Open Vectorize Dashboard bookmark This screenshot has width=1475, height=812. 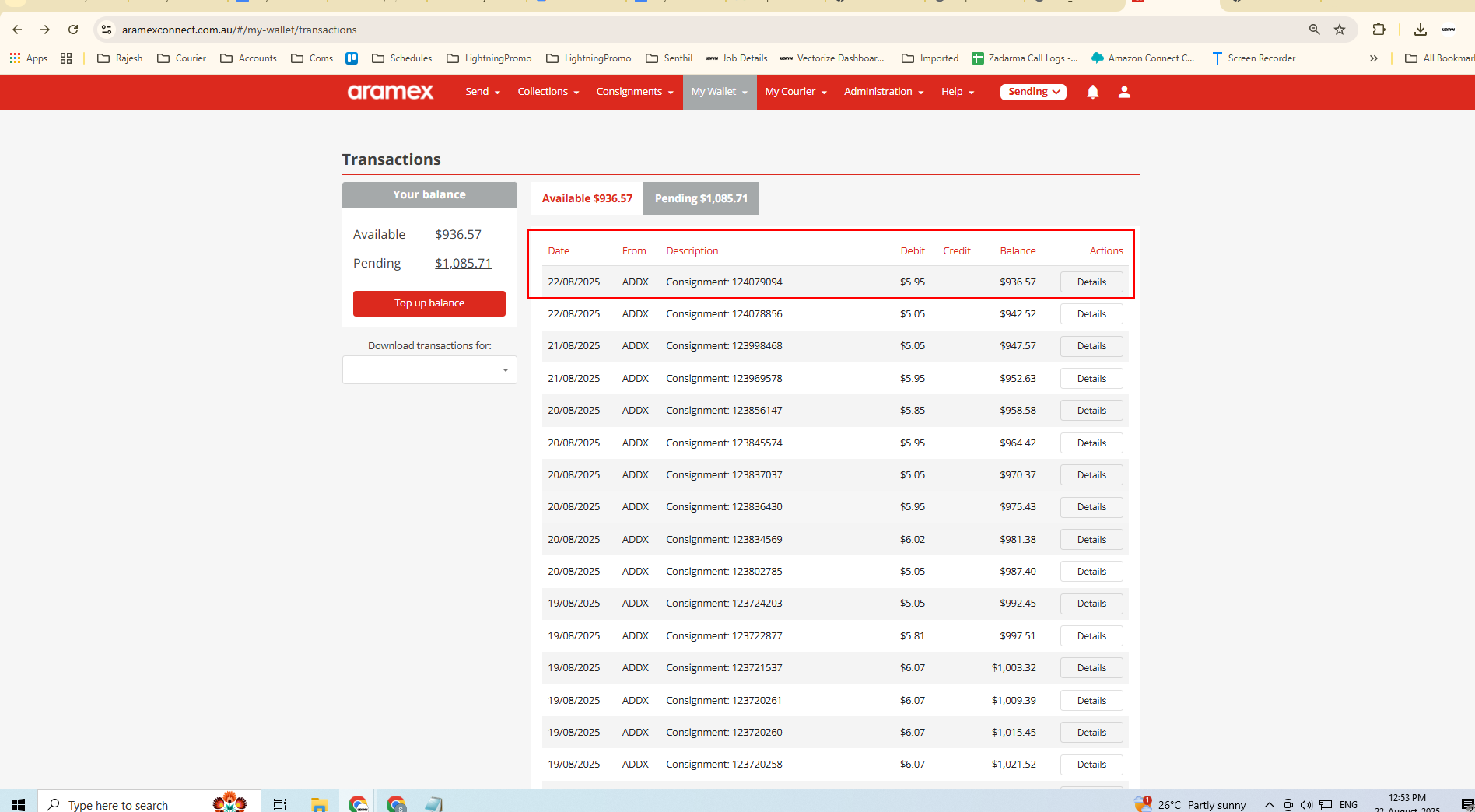click(832, 58)
